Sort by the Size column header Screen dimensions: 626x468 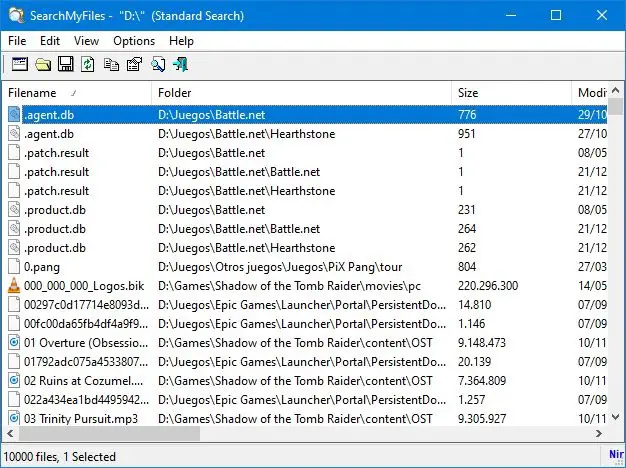tap(511, 93)
